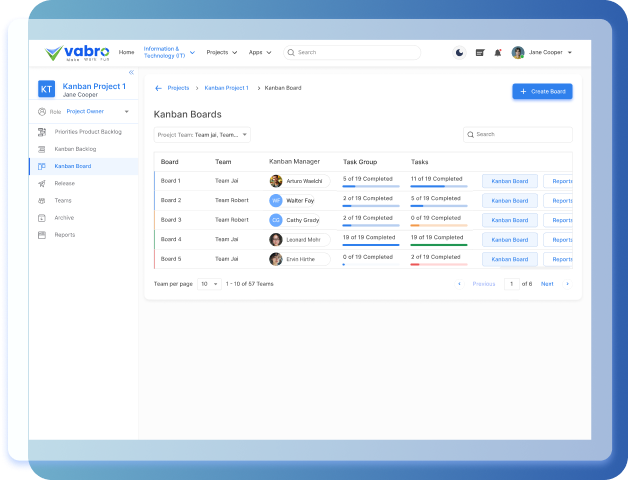This screenshot has height=480, width=628.
Task: Open the Apps menu in the top bar
Action: pyautogui.click(x=259, y=52)
